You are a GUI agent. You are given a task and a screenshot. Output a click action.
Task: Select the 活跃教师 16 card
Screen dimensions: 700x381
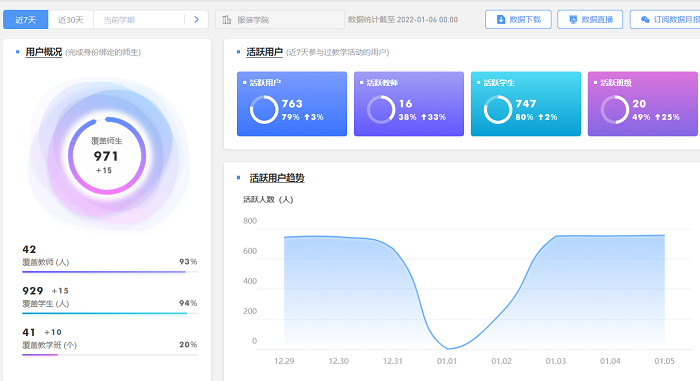click(409, 104)
